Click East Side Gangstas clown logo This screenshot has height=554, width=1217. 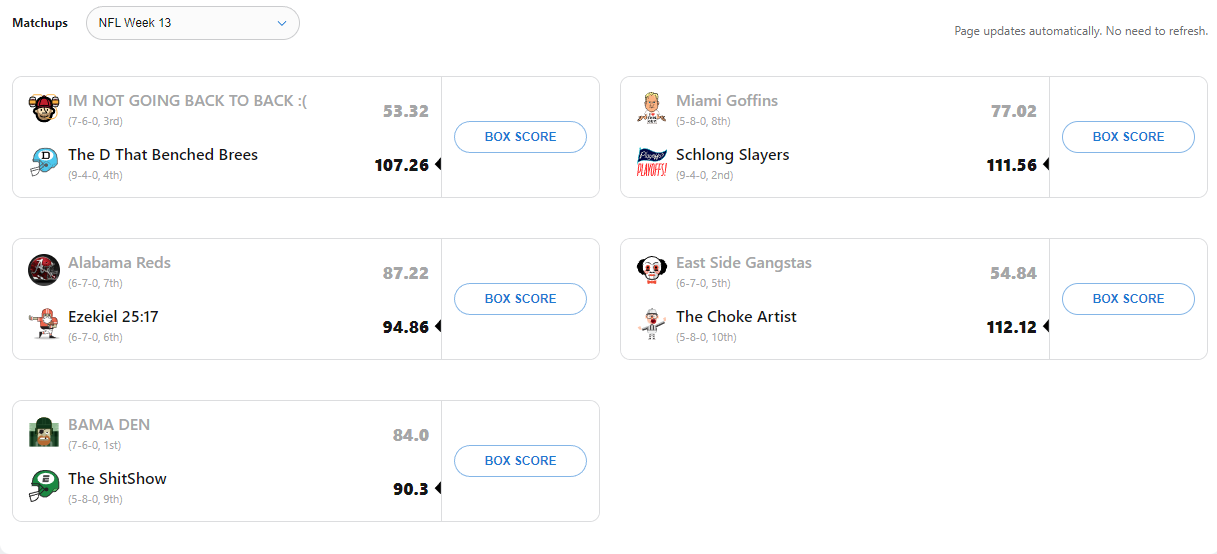point(651,269)
